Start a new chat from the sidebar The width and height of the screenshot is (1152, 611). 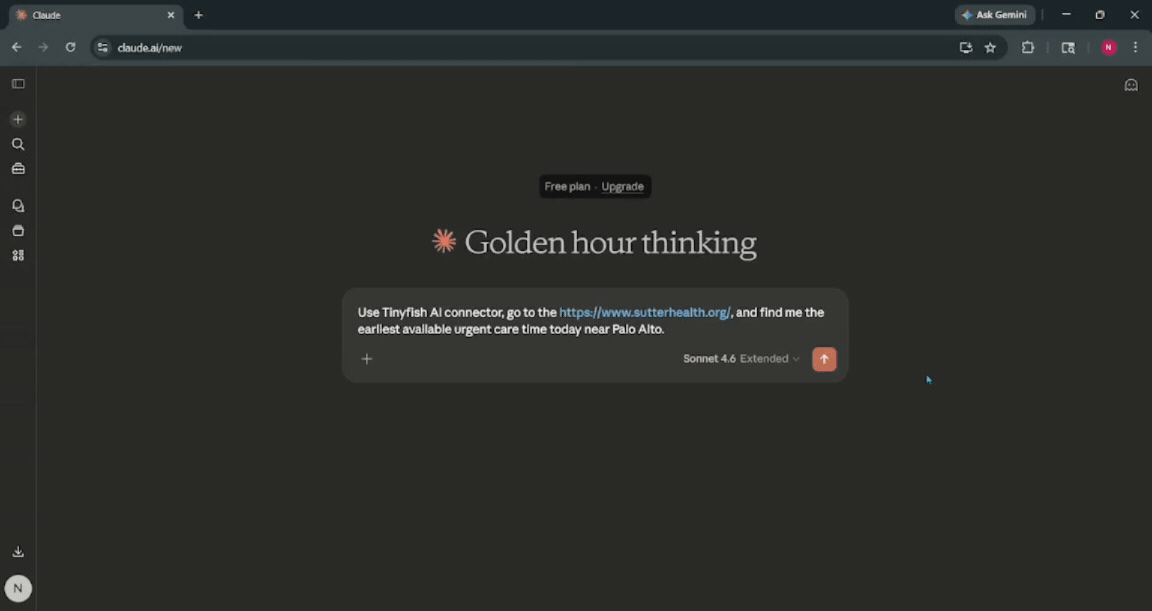[x=18, y=119]
